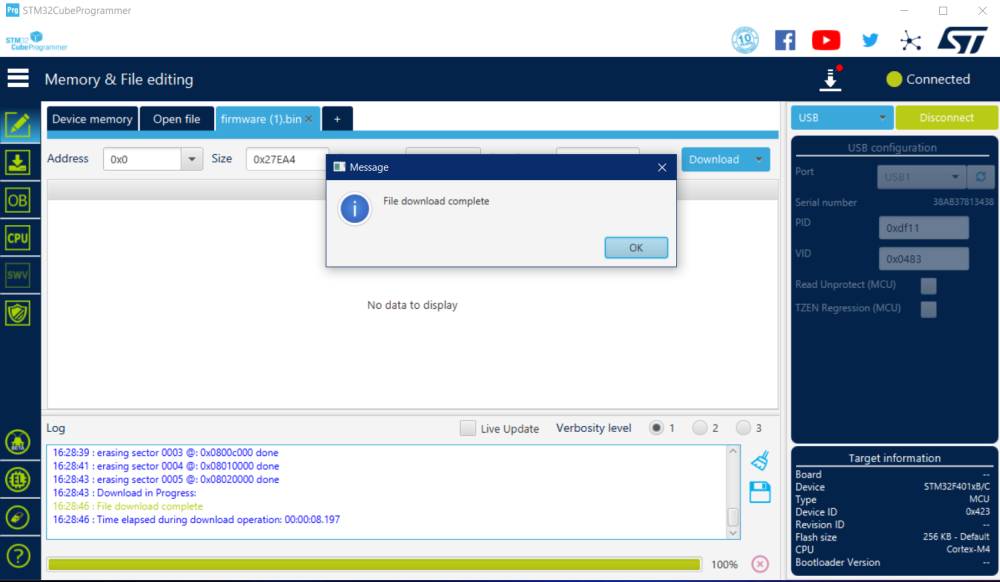Click the update download notification icon
Screen dimensions: 1000x582
click(x=830, y=79)
